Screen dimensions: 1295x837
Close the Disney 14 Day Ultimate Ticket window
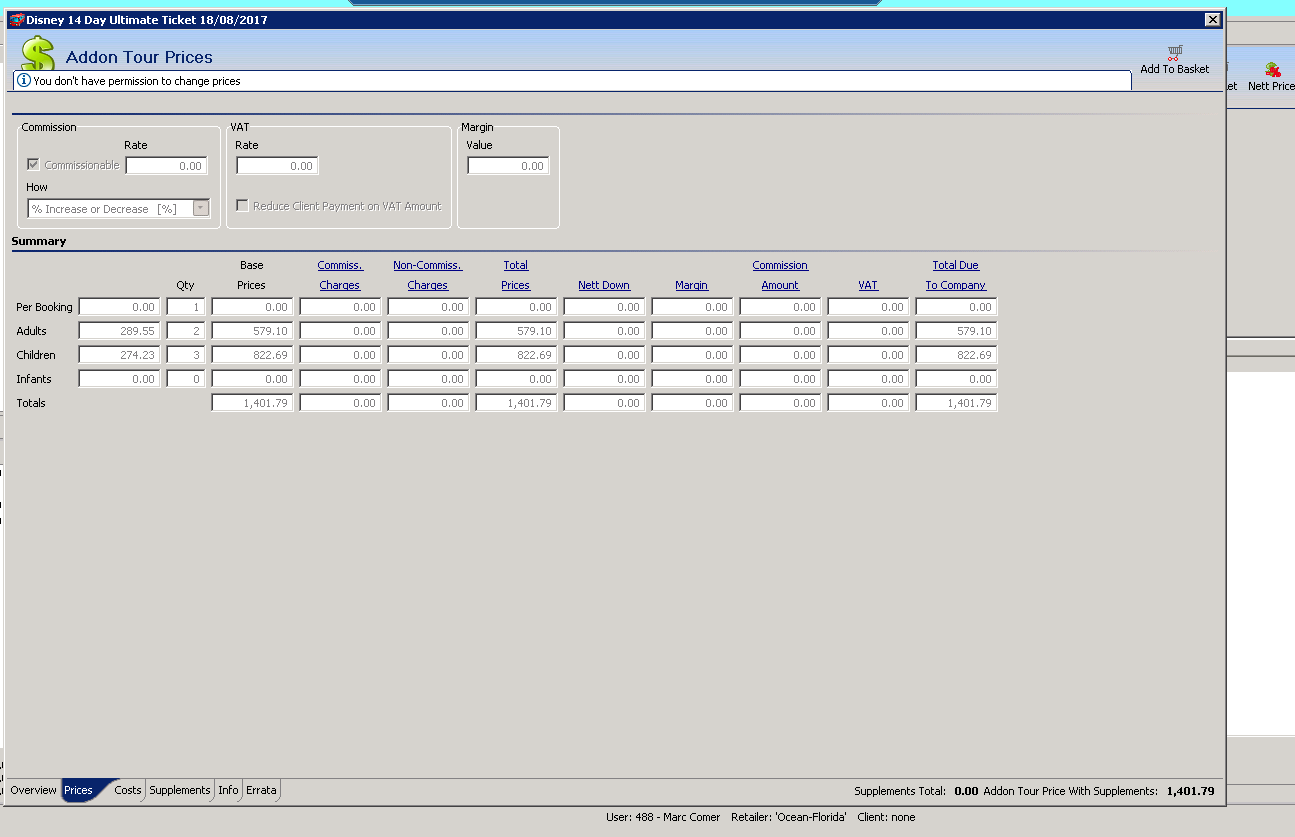click(x=1212, y=20)
